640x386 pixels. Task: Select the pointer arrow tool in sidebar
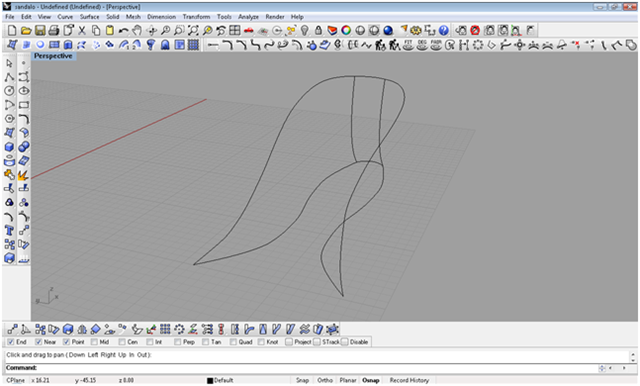9,63
